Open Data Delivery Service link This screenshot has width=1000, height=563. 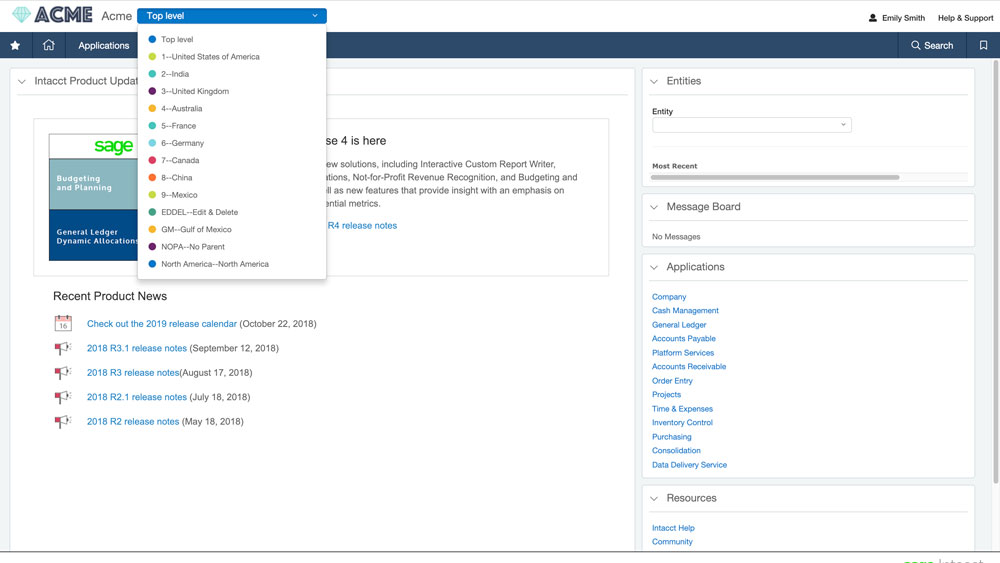(689, 465)
